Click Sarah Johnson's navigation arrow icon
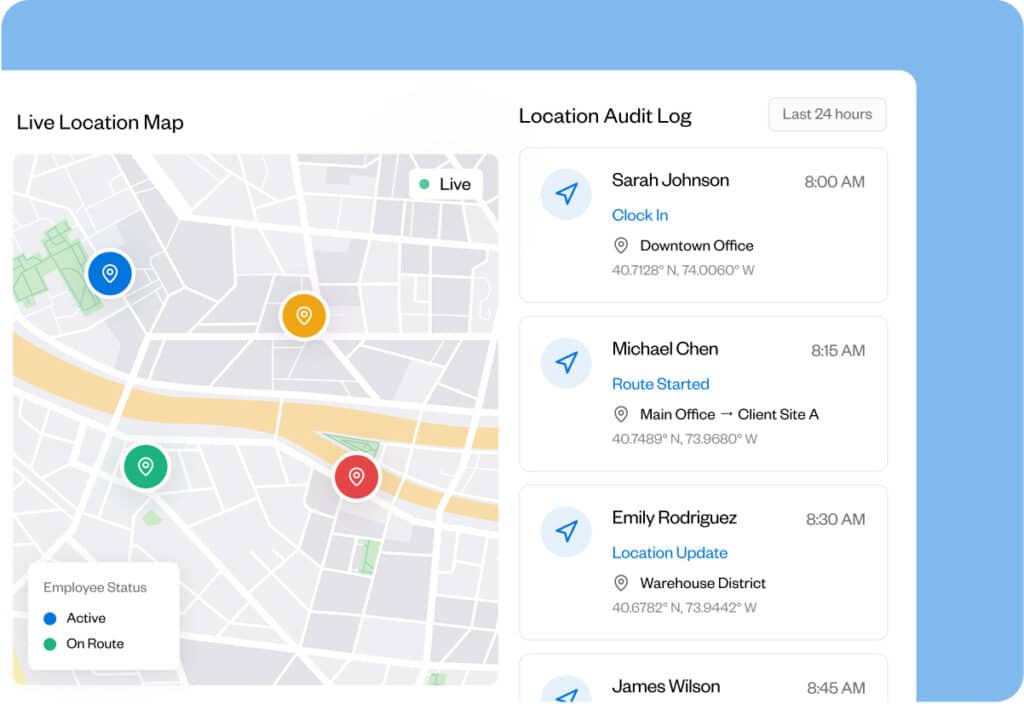The height and width of the screenshot is (704, 1024). pyautogui.click(x=567, y=194)
